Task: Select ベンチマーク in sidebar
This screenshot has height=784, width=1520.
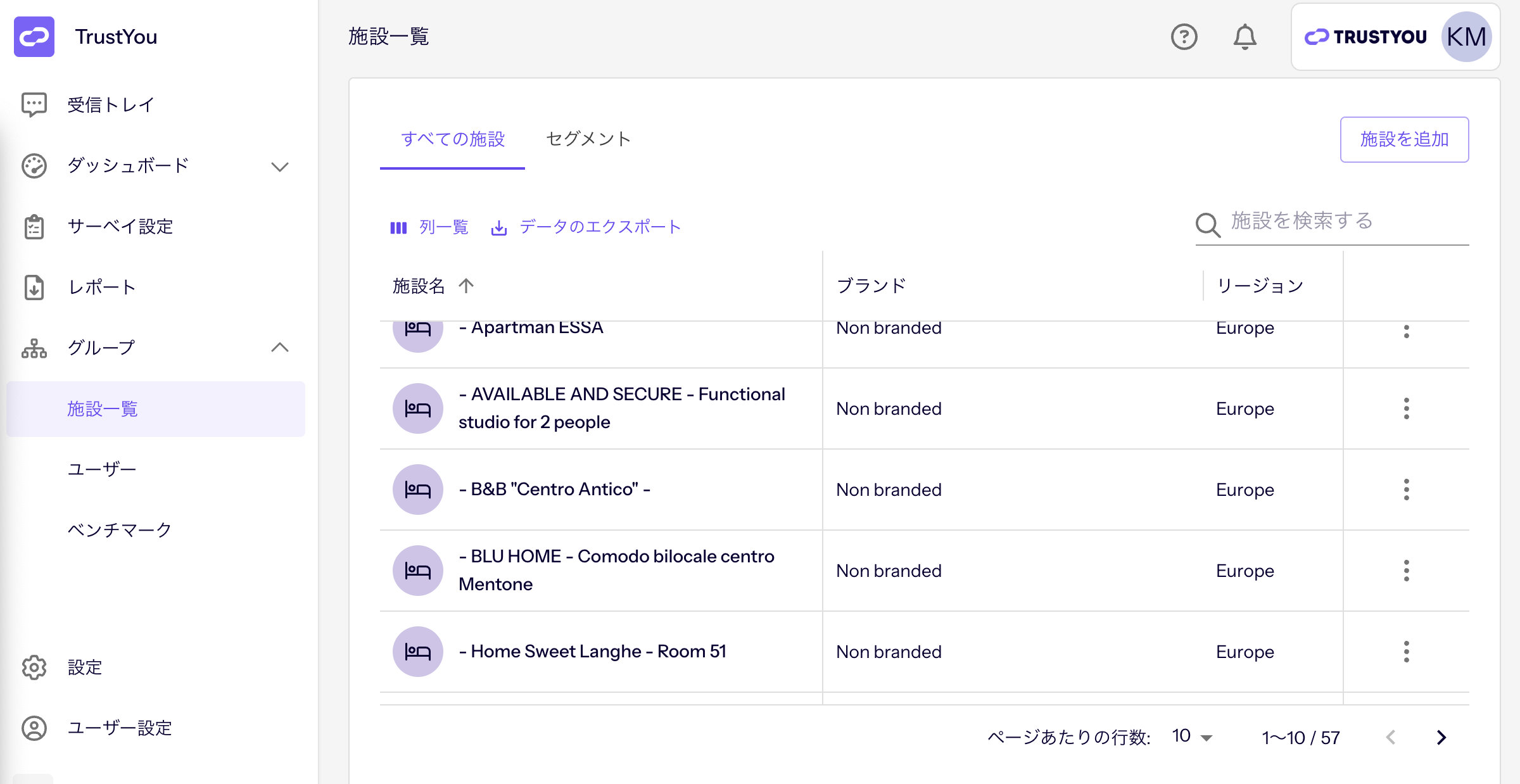Action: tap(120, 530)
